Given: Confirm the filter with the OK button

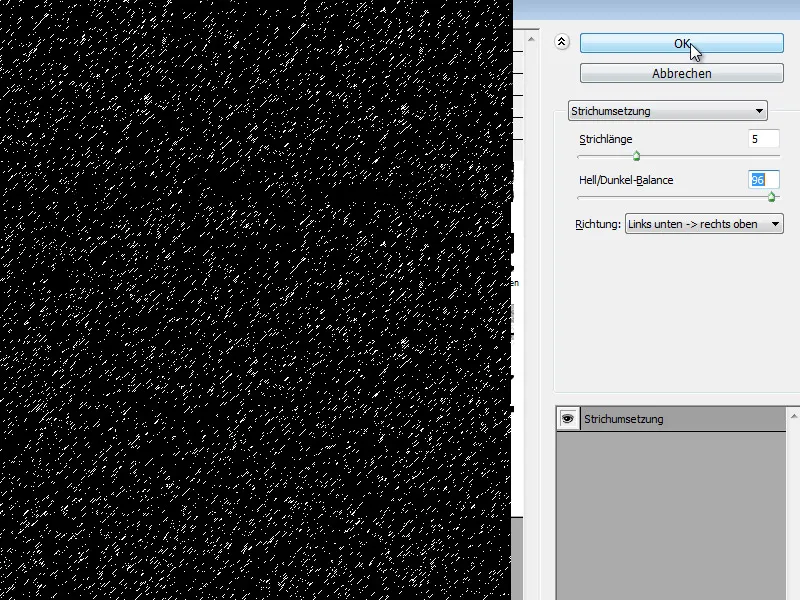Looking at the screenshot, I should [682, 43].
